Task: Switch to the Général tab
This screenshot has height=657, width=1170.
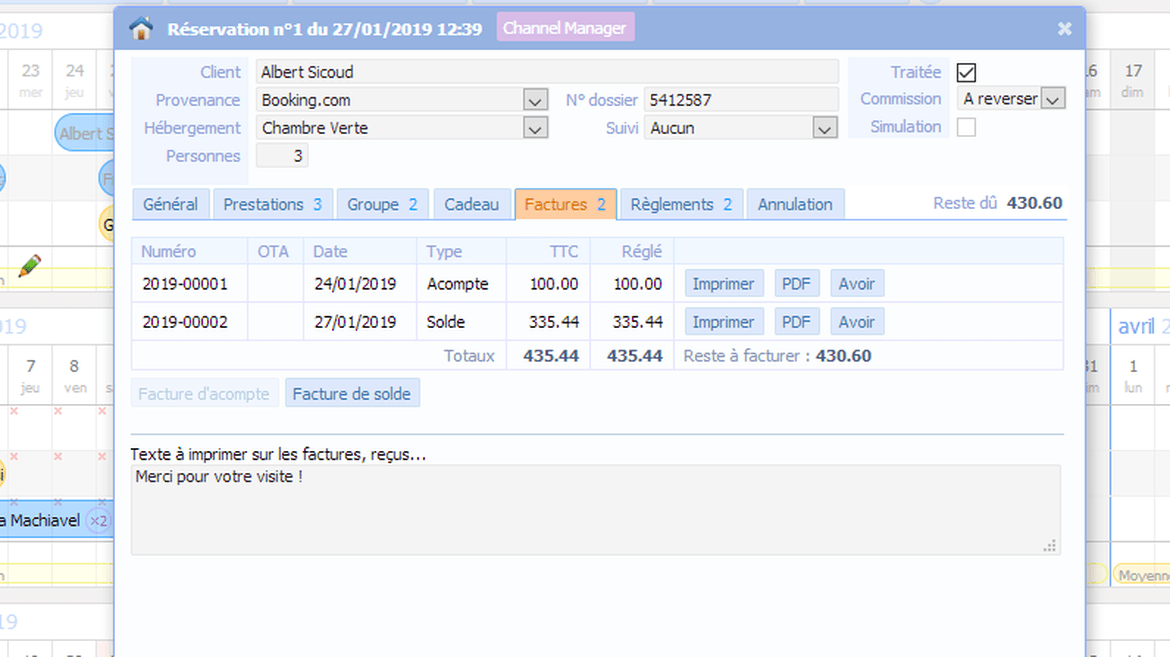Action: point(170,204)
